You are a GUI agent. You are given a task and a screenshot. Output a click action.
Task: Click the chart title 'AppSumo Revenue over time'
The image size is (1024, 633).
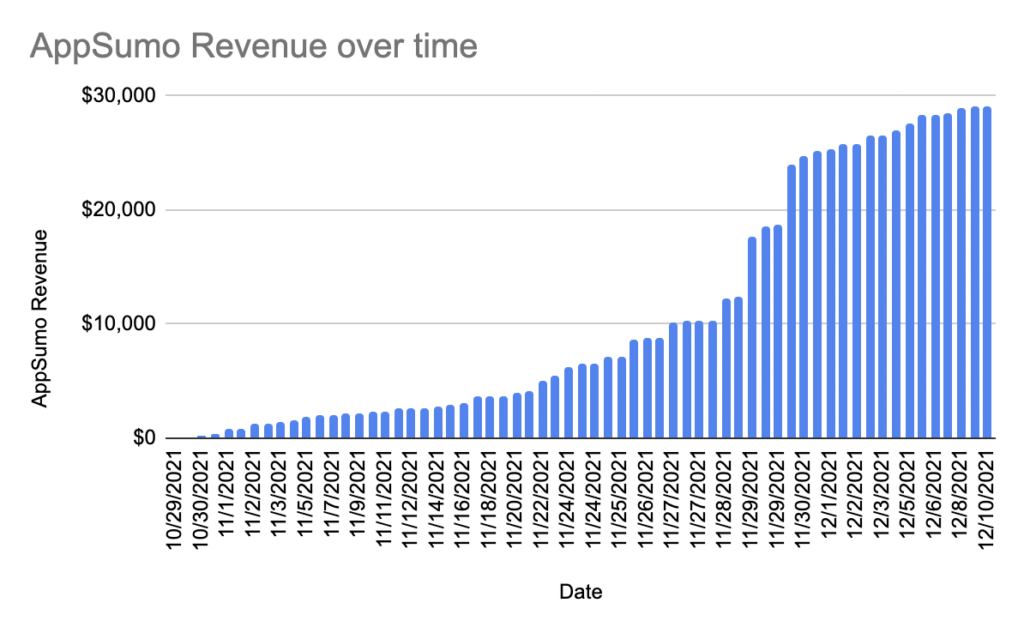[x=253, y=47]
